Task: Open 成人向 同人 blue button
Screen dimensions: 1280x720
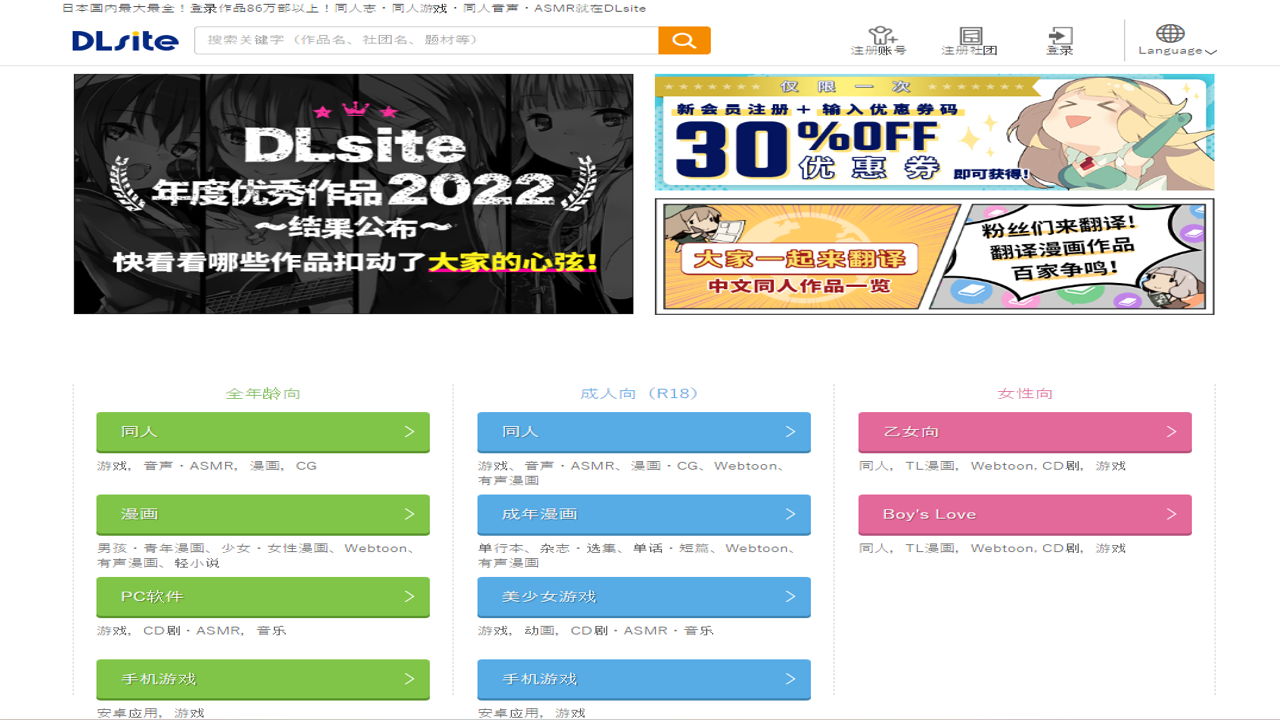Action: (644, 432)
